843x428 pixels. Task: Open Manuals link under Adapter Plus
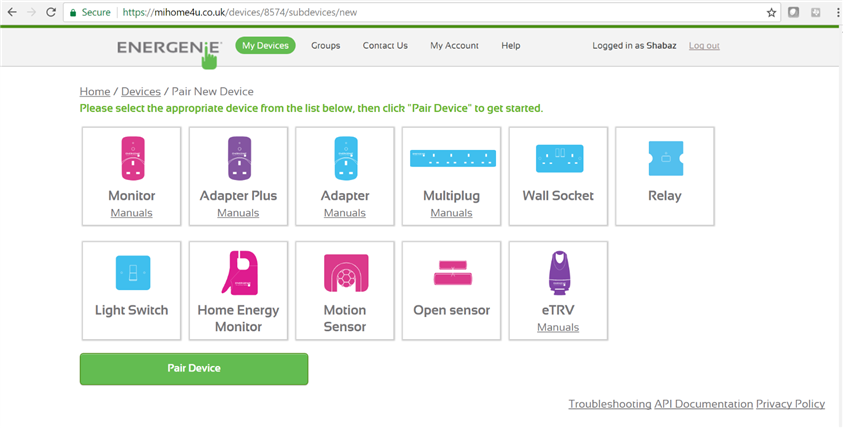coord(238,213)
